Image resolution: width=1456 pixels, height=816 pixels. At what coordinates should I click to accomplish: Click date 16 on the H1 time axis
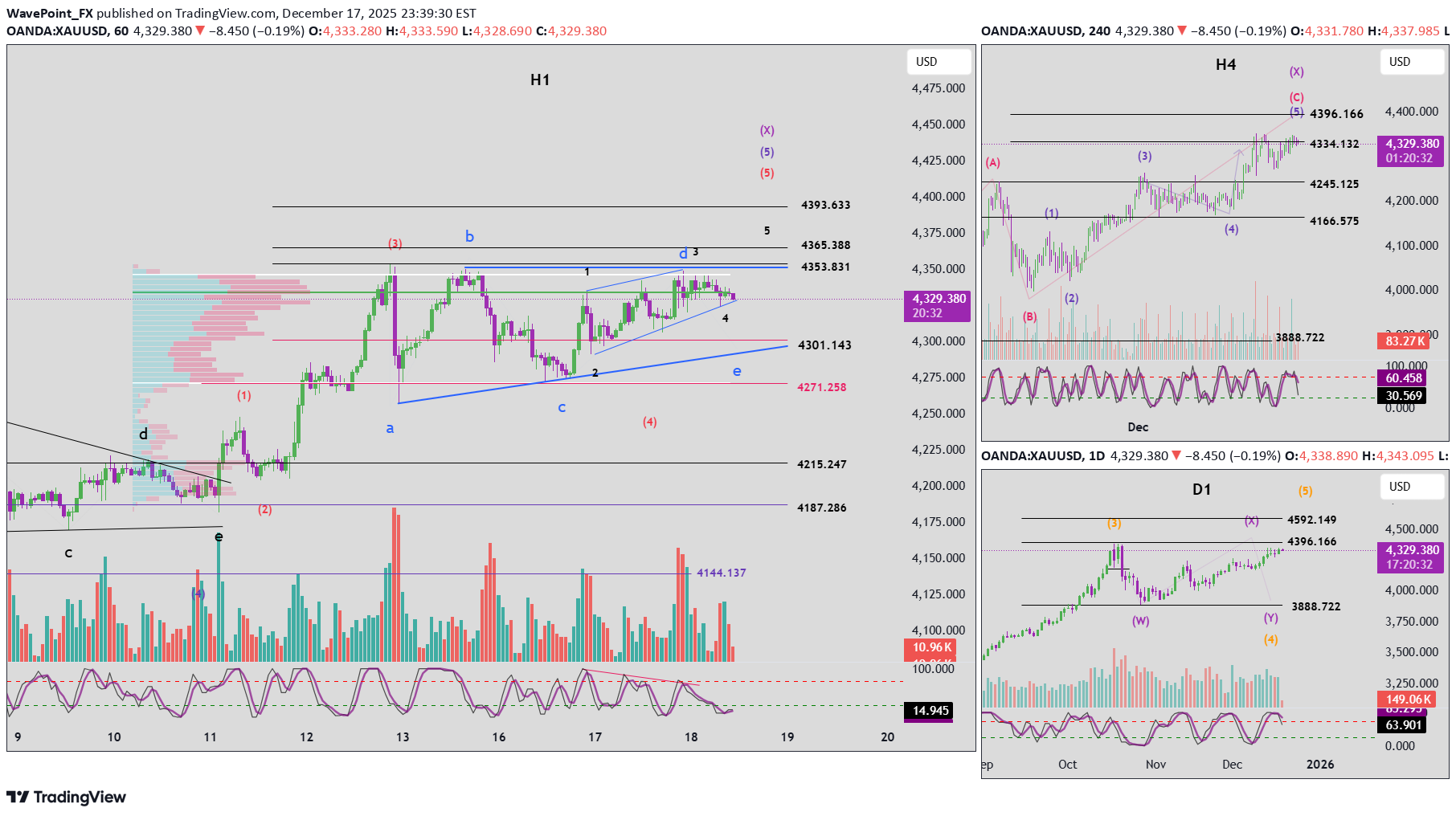499,736
